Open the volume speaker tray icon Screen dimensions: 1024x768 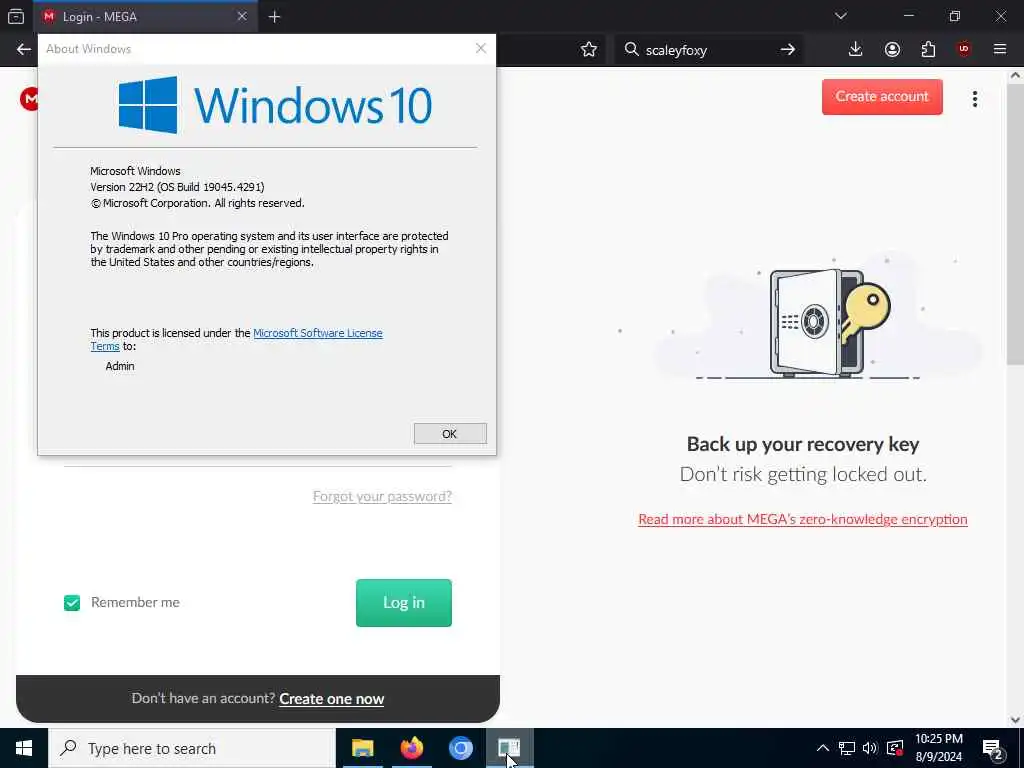click(870, 748)
